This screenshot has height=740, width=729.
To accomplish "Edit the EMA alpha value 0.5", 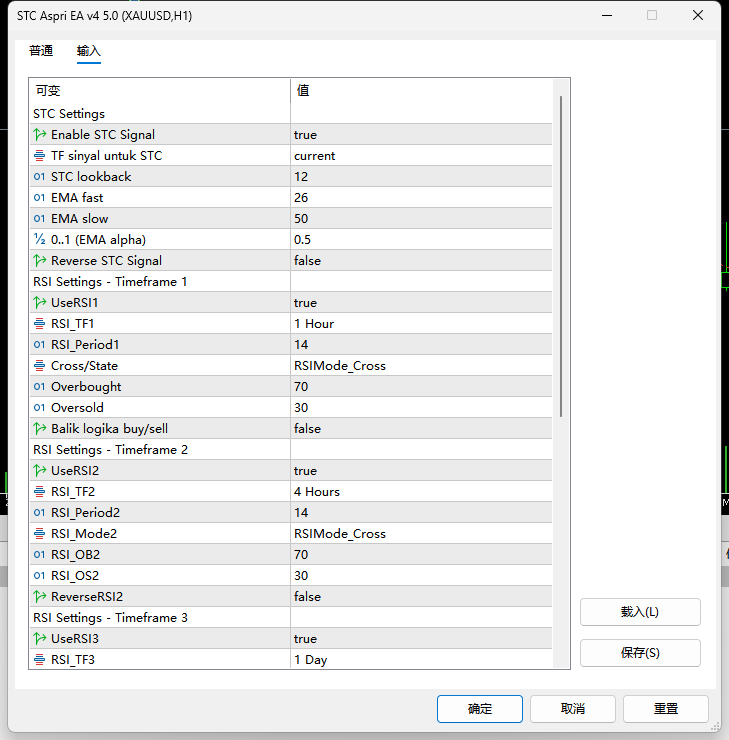I will [421, 240].
